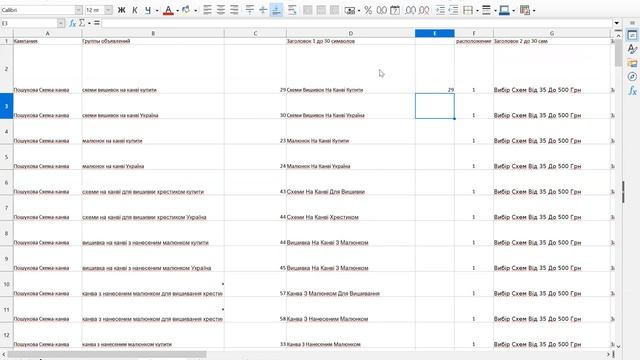The height and width of the screenshot is (360, 640).
Task: Apply border color
Action: [x=504, y=10]
